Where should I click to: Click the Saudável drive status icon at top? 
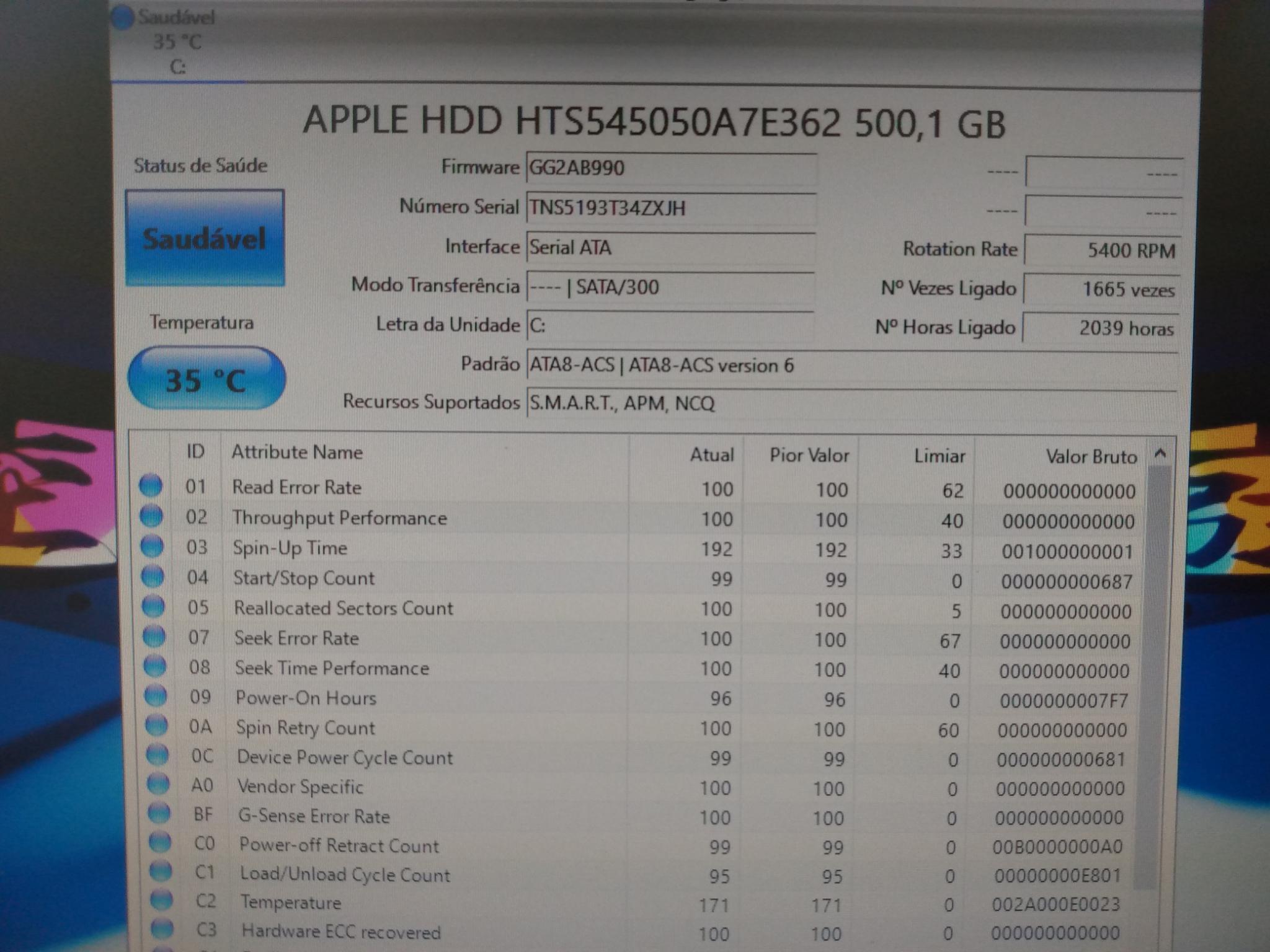pos(123,17)
